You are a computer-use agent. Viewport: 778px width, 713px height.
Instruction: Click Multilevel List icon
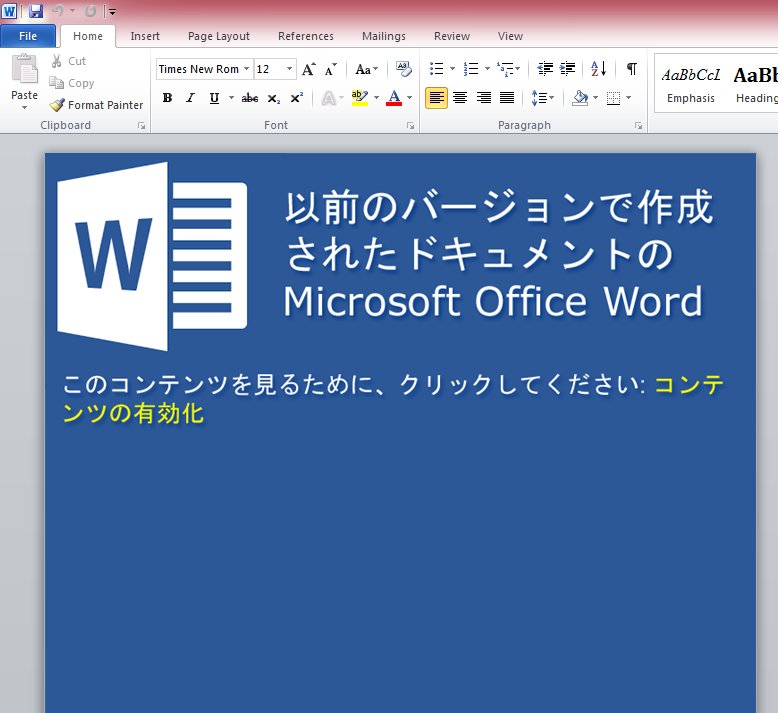(506, 69)
